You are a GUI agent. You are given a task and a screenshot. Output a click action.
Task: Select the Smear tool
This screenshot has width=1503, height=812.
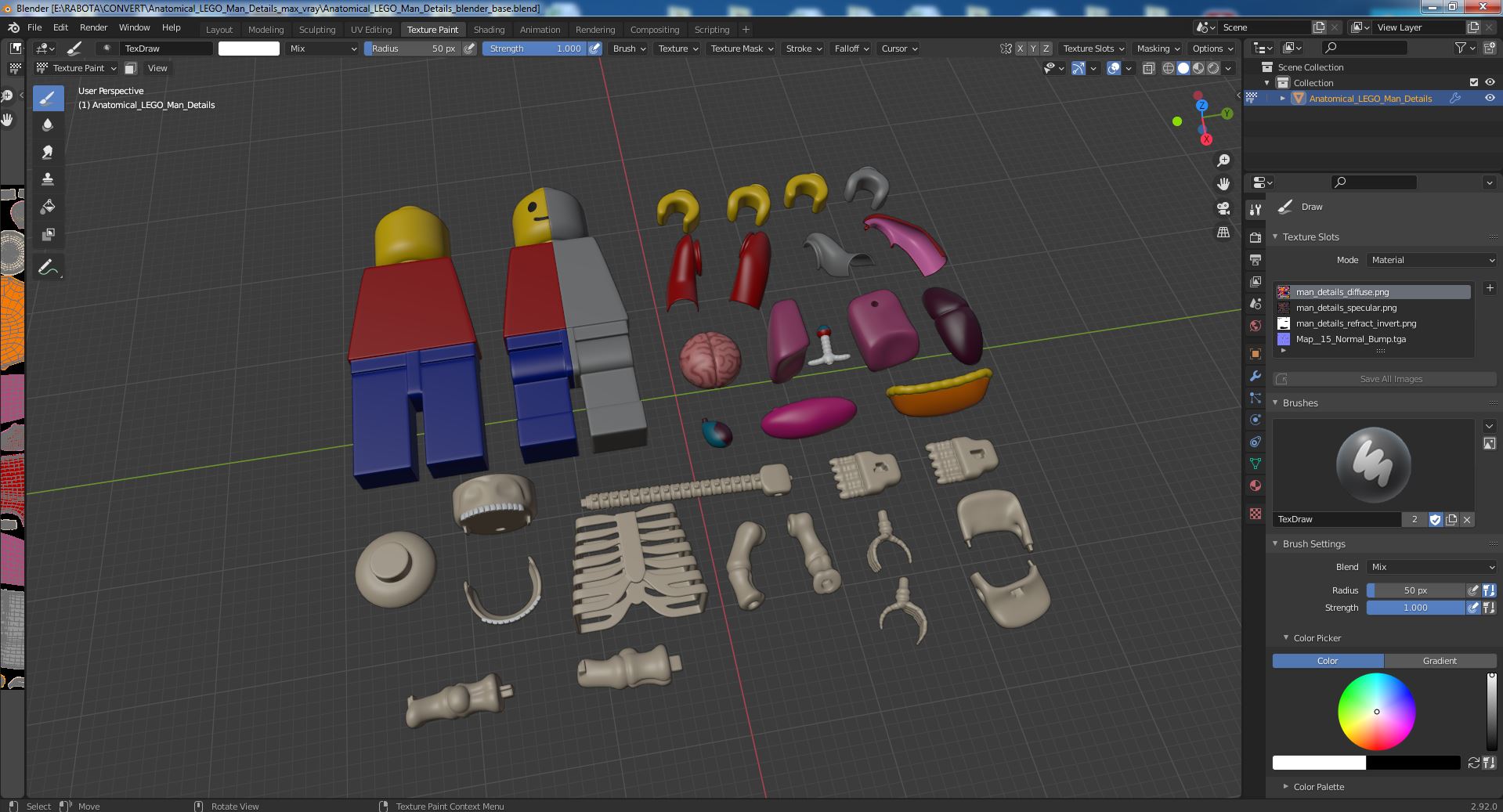(48, 152)
